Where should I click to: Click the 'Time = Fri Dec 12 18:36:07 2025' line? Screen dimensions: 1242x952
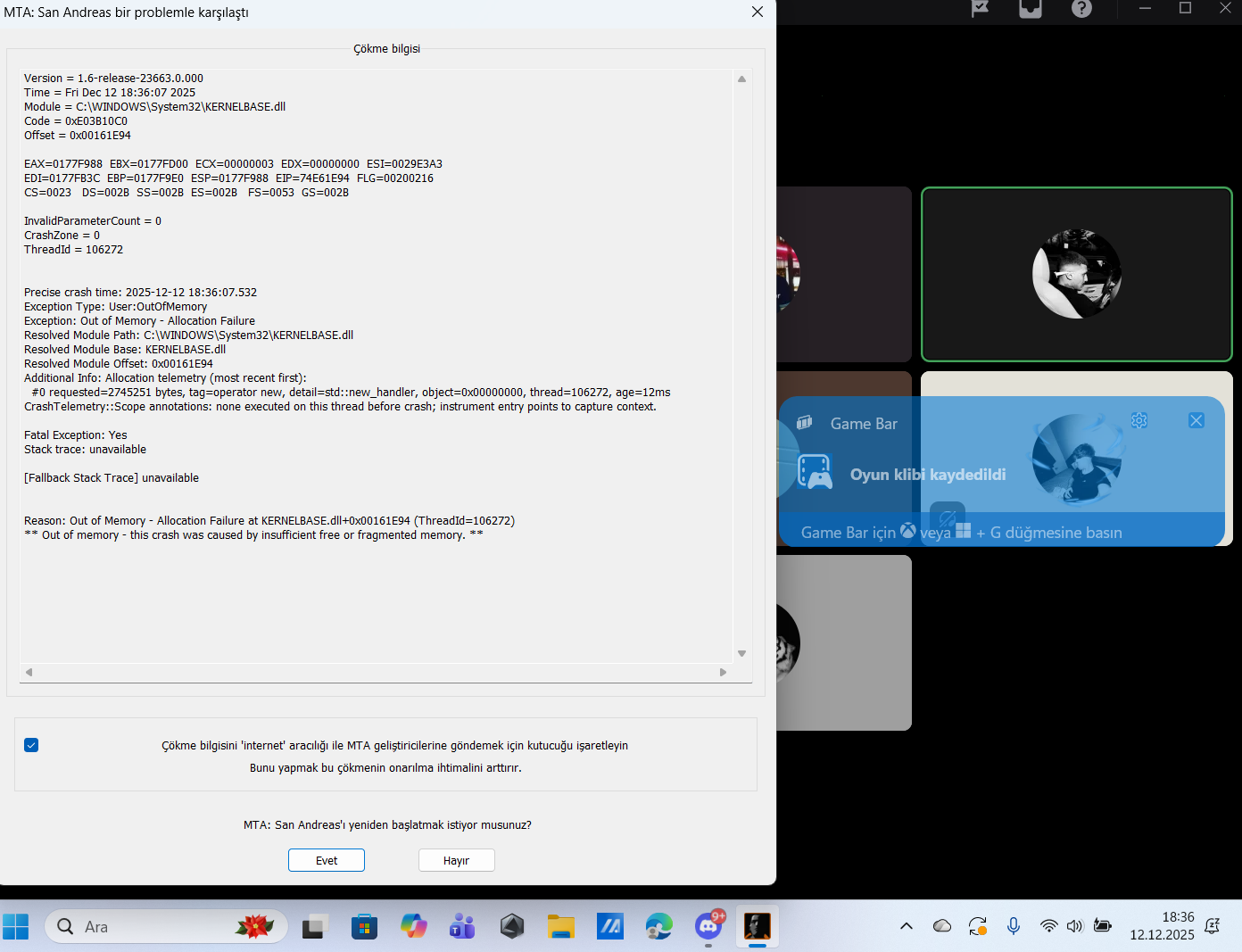pos(110,93)
